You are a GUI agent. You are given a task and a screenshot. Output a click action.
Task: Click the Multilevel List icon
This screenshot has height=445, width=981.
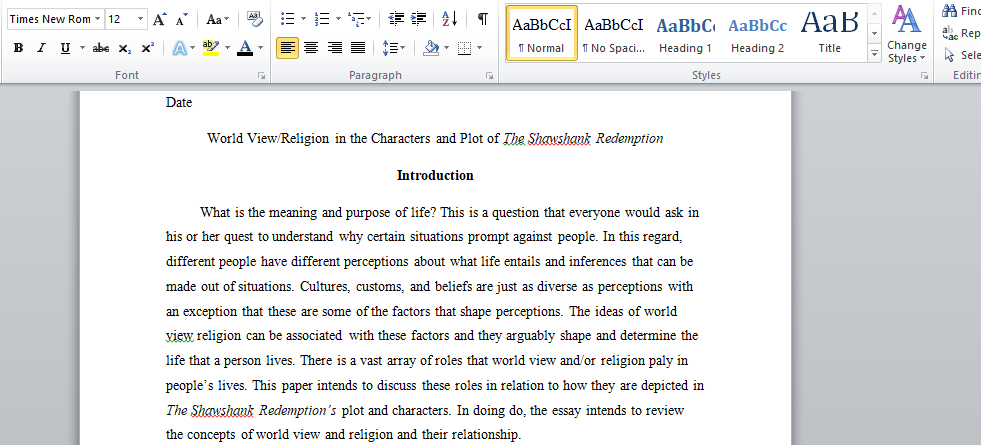[357, 19]
